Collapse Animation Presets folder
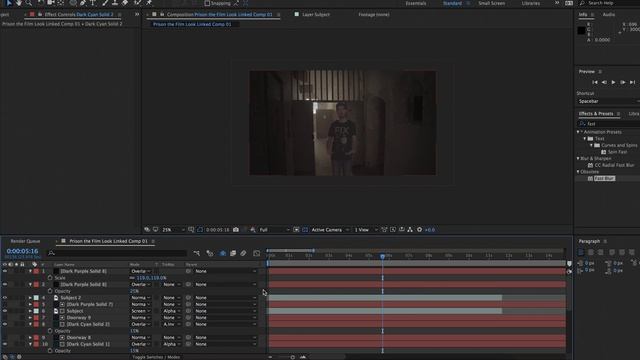This screenshot has width=640, height=360. pyautogui.click(x=578, y=132)
